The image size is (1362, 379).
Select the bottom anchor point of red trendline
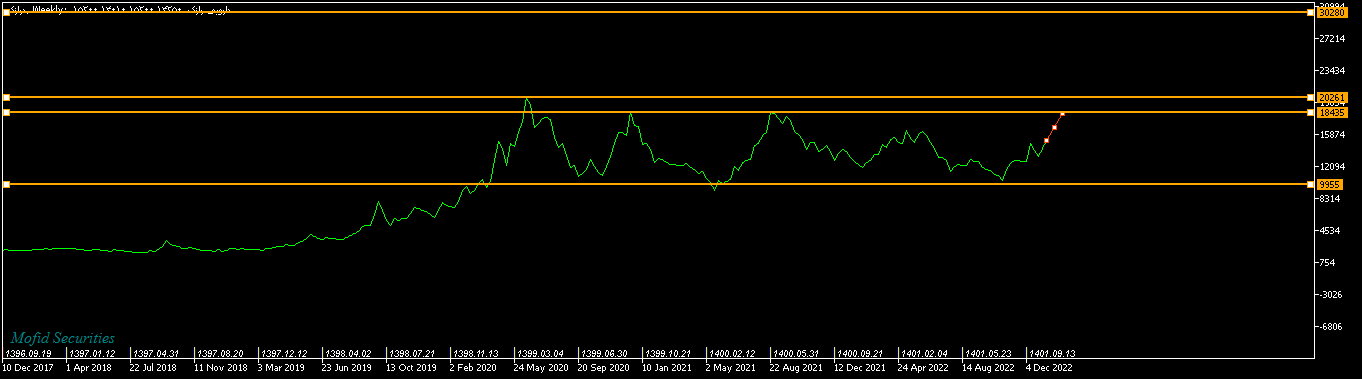pos(1046,141)
